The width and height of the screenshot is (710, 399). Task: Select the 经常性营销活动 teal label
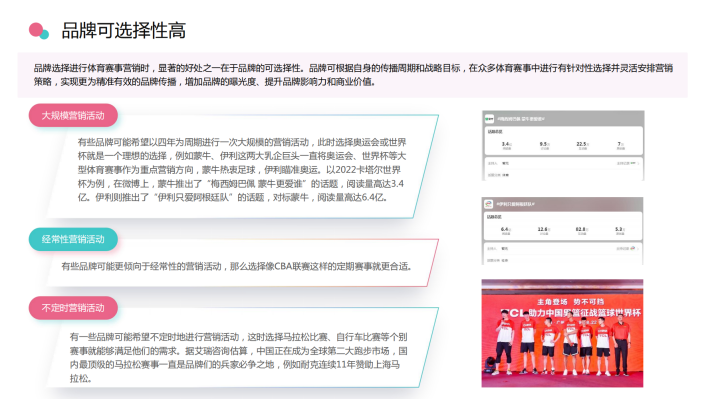73,239
